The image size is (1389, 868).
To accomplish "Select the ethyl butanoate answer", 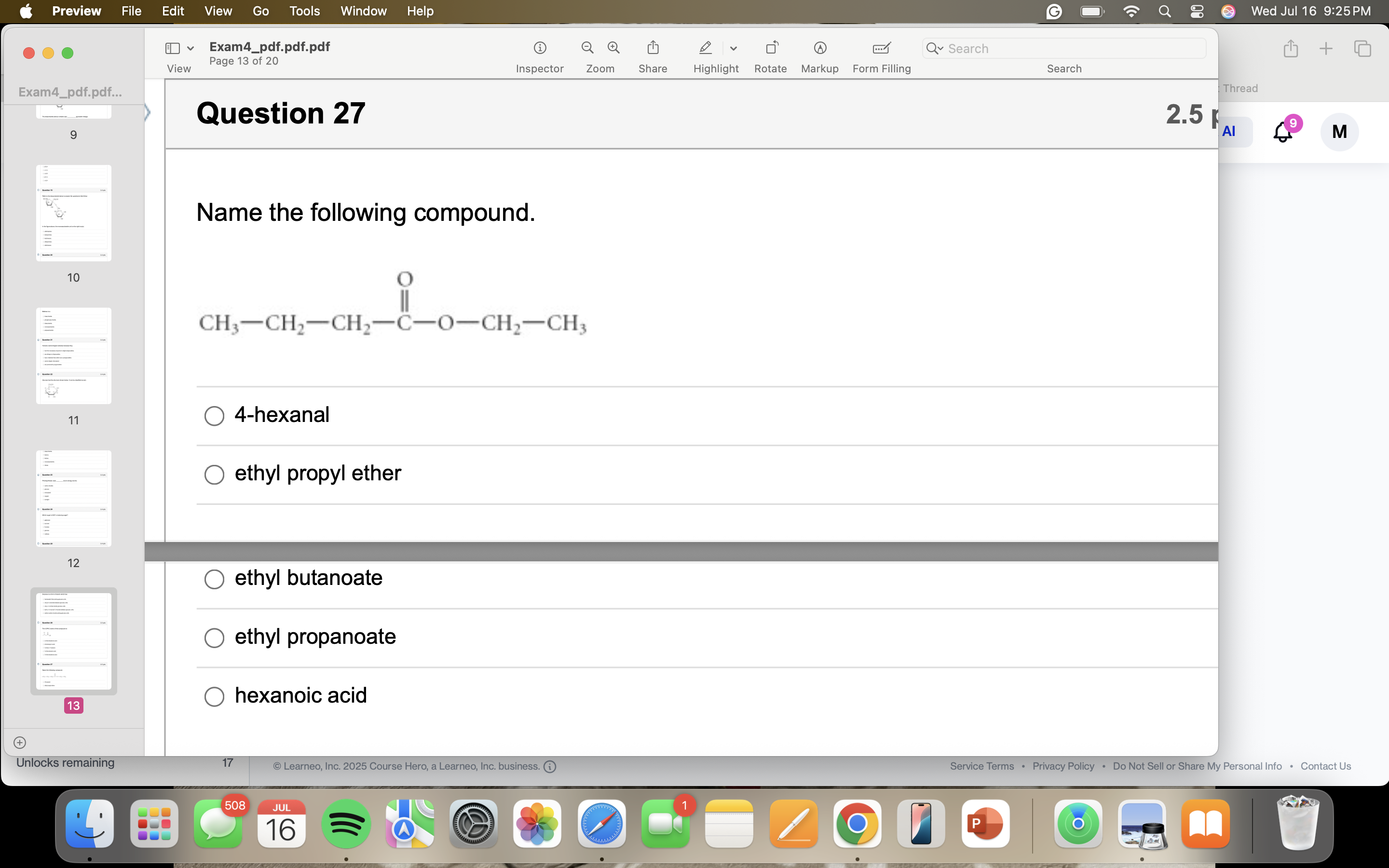I will [214, 579].
